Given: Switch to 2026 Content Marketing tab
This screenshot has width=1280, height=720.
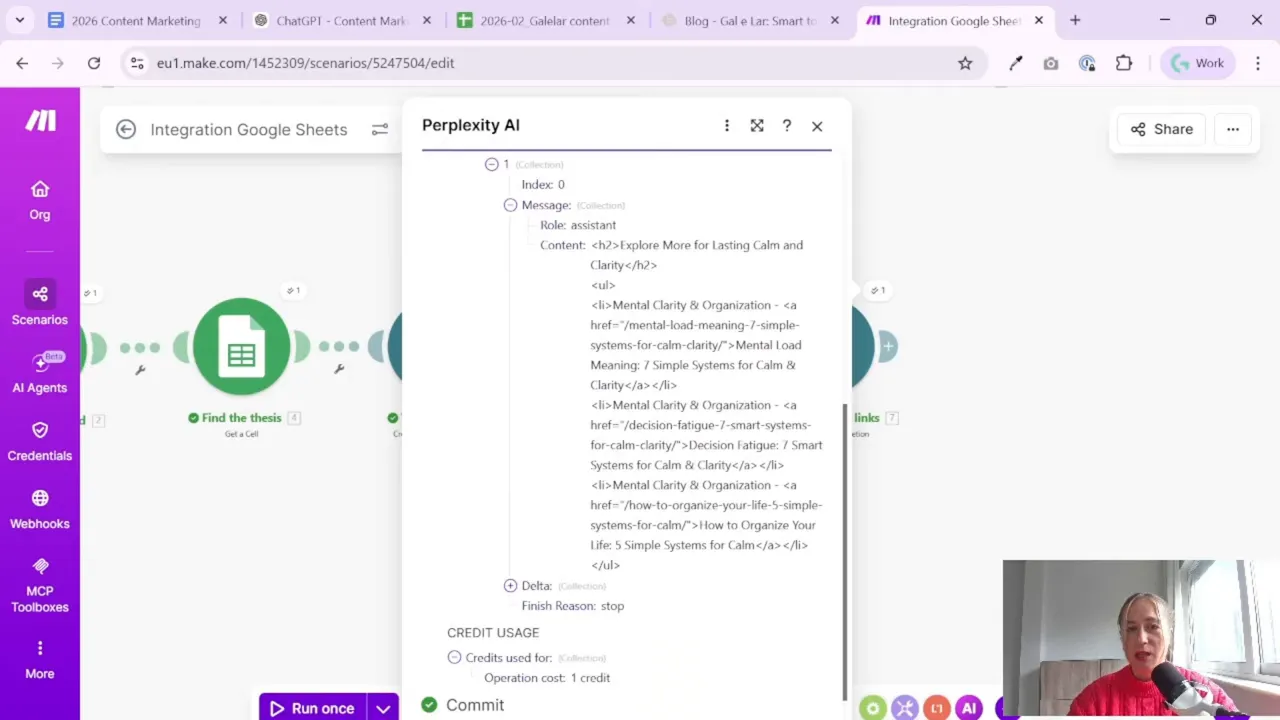Looking at the screenshot, I should click(x=136, y=20).
